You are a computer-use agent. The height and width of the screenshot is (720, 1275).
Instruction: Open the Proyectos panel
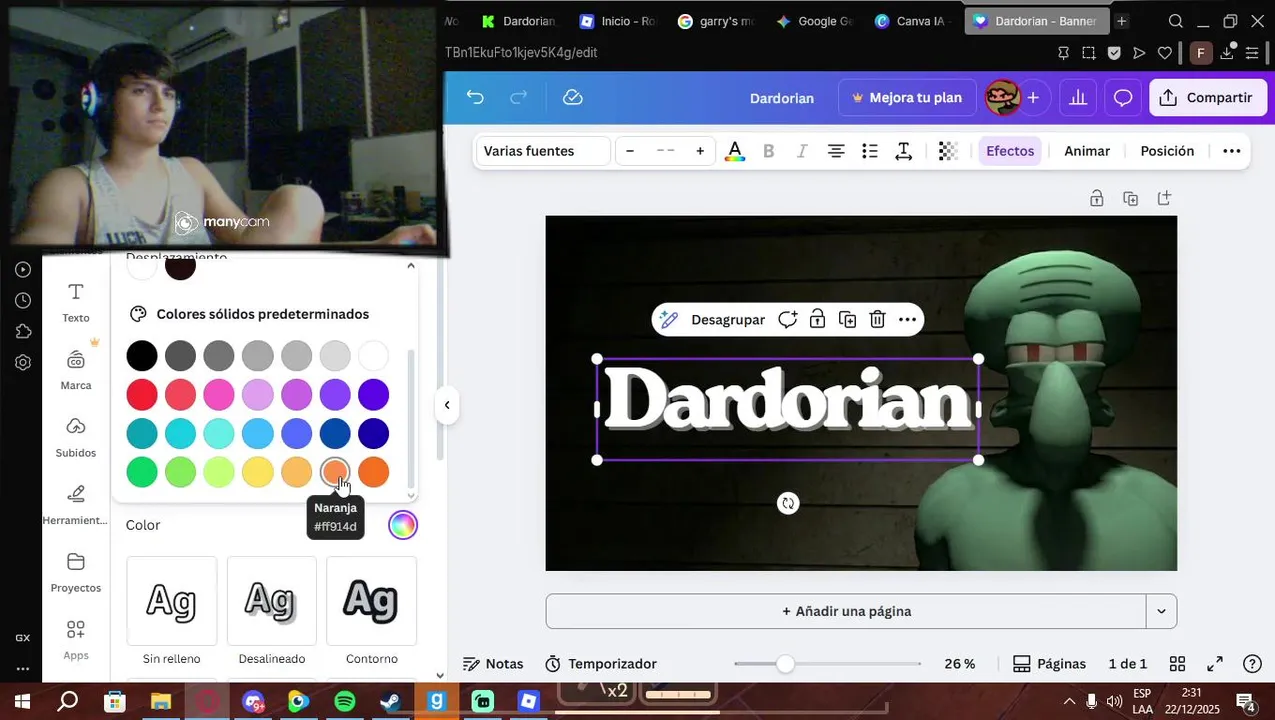click(x=76, y=573)
